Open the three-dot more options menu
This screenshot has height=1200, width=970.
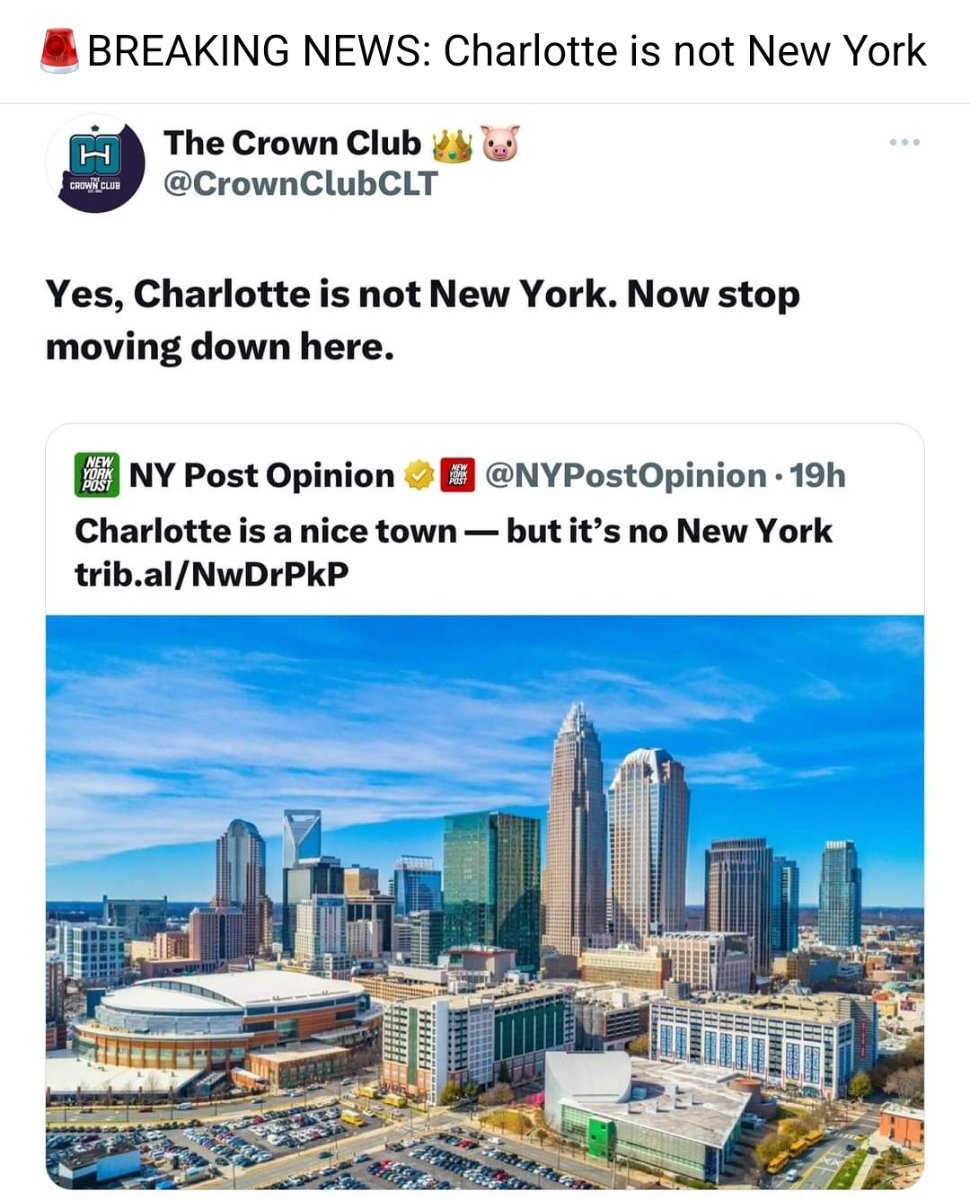tap(905, 143)
